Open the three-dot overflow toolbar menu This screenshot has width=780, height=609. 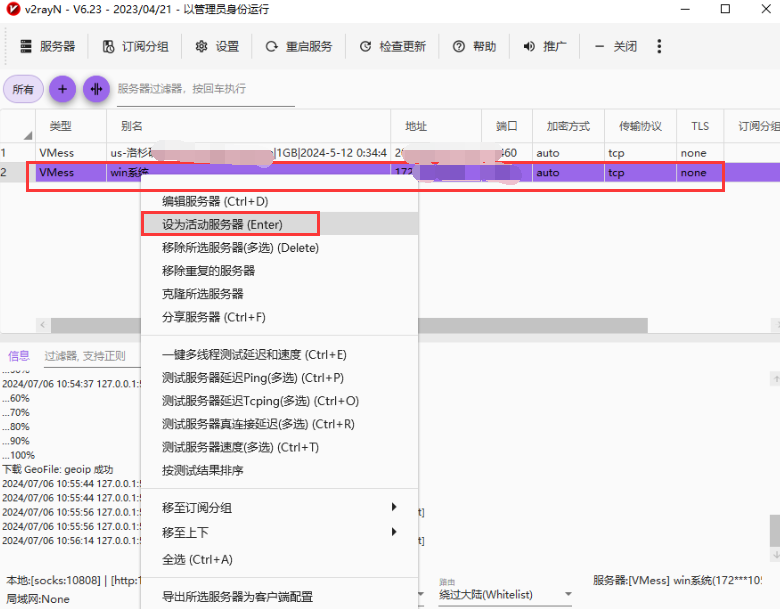[659, 47]
